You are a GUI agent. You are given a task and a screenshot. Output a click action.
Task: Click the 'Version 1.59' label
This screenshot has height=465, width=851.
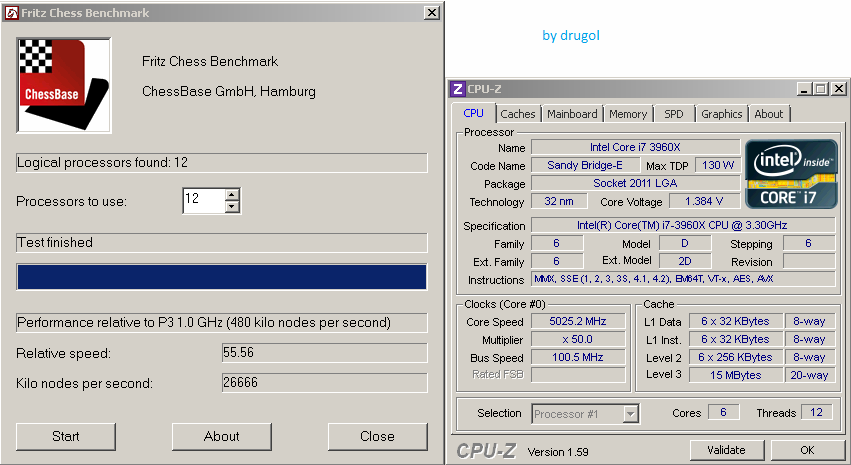558,452
